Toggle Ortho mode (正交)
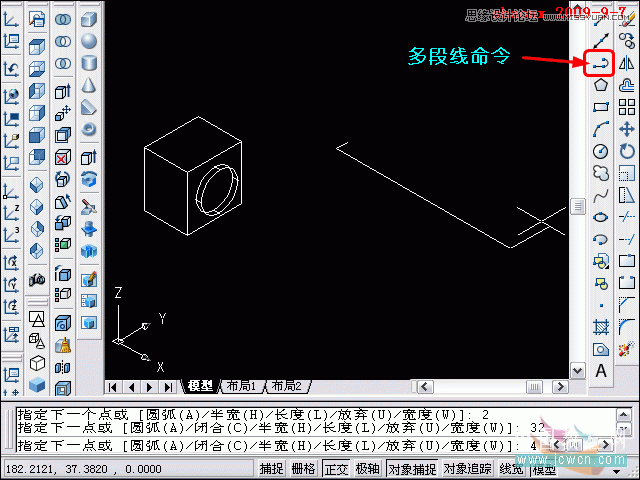640x480 pixels. click(335, 468)
